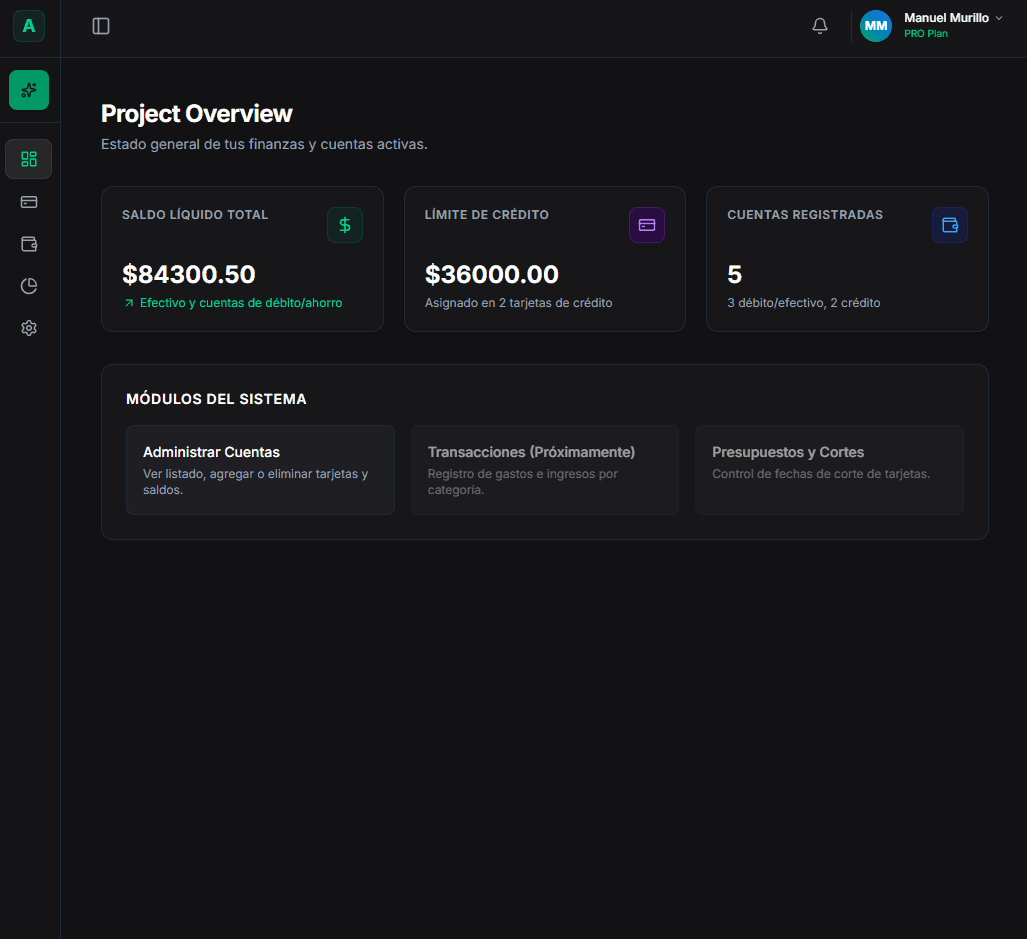Click the 'PRO Plan' label
The width and height of the screenshot is (1027, 939).
(x=925, y=34)
